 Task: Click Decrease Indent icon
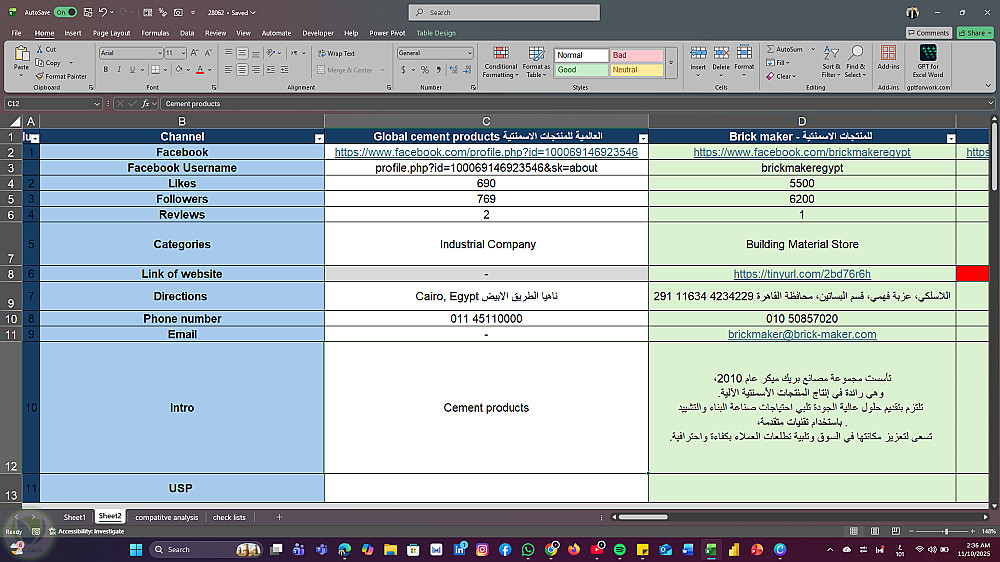click(x=270, y=70)
